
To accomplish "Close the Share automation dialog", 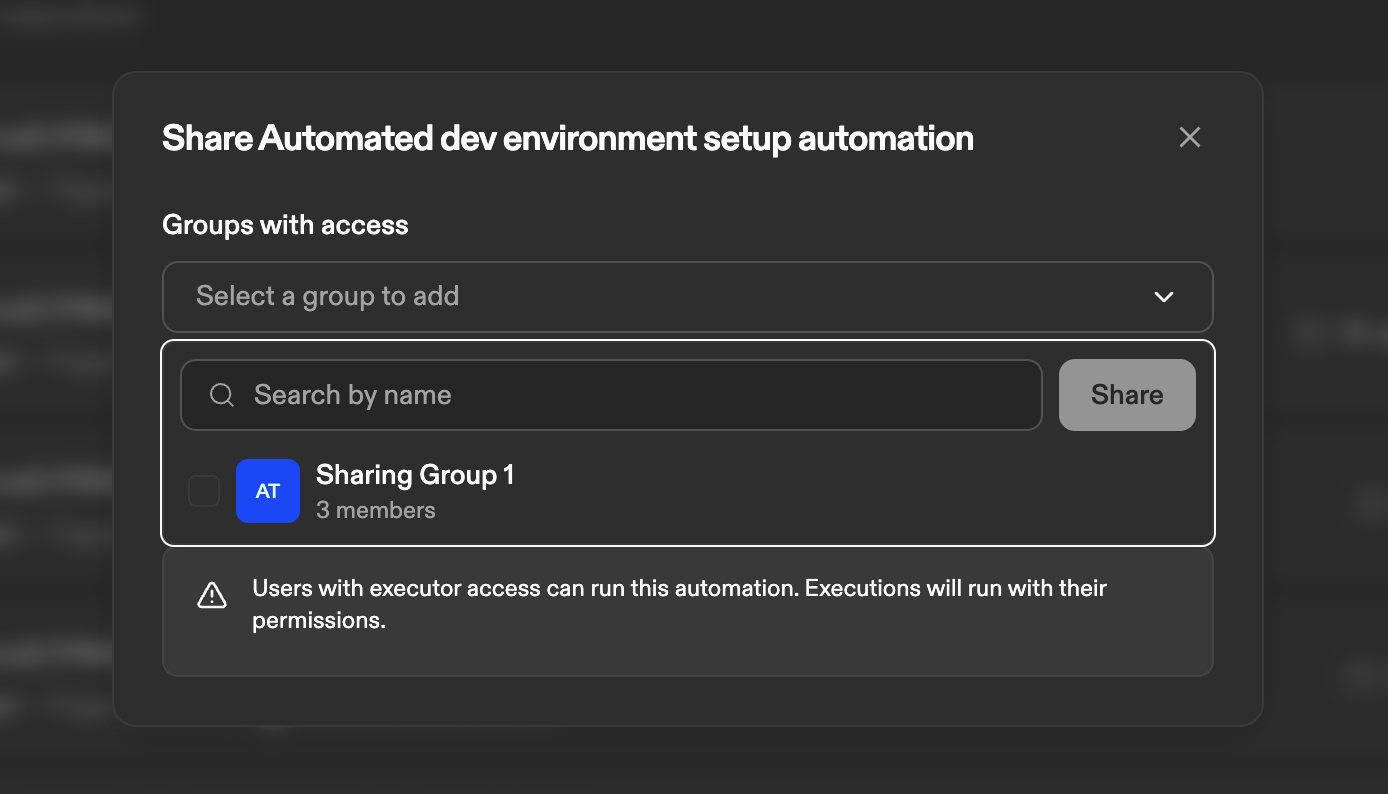I will 1189,137.
